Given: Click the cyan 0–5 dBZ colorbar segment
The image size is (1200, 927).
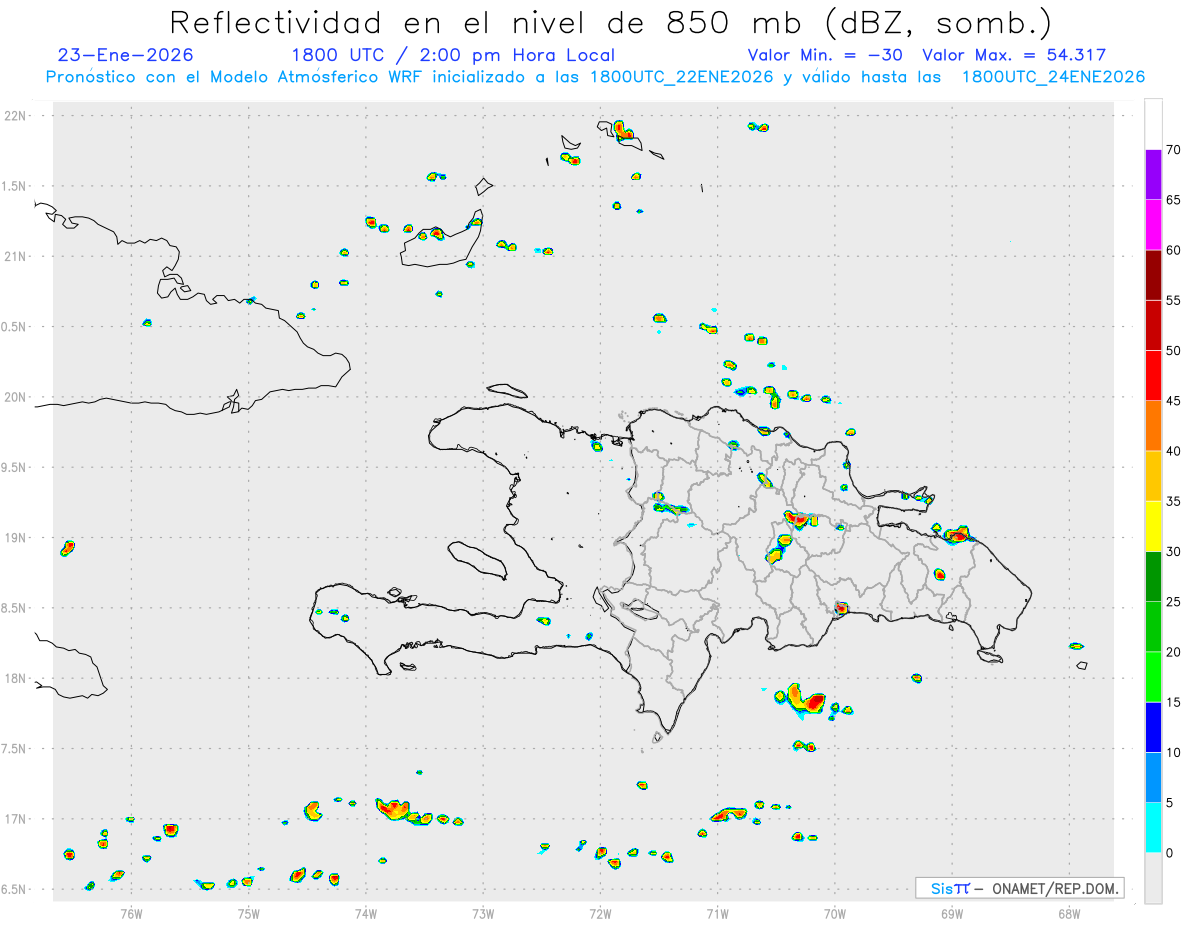Looking at the screenshot, I should click(1153, 828).
